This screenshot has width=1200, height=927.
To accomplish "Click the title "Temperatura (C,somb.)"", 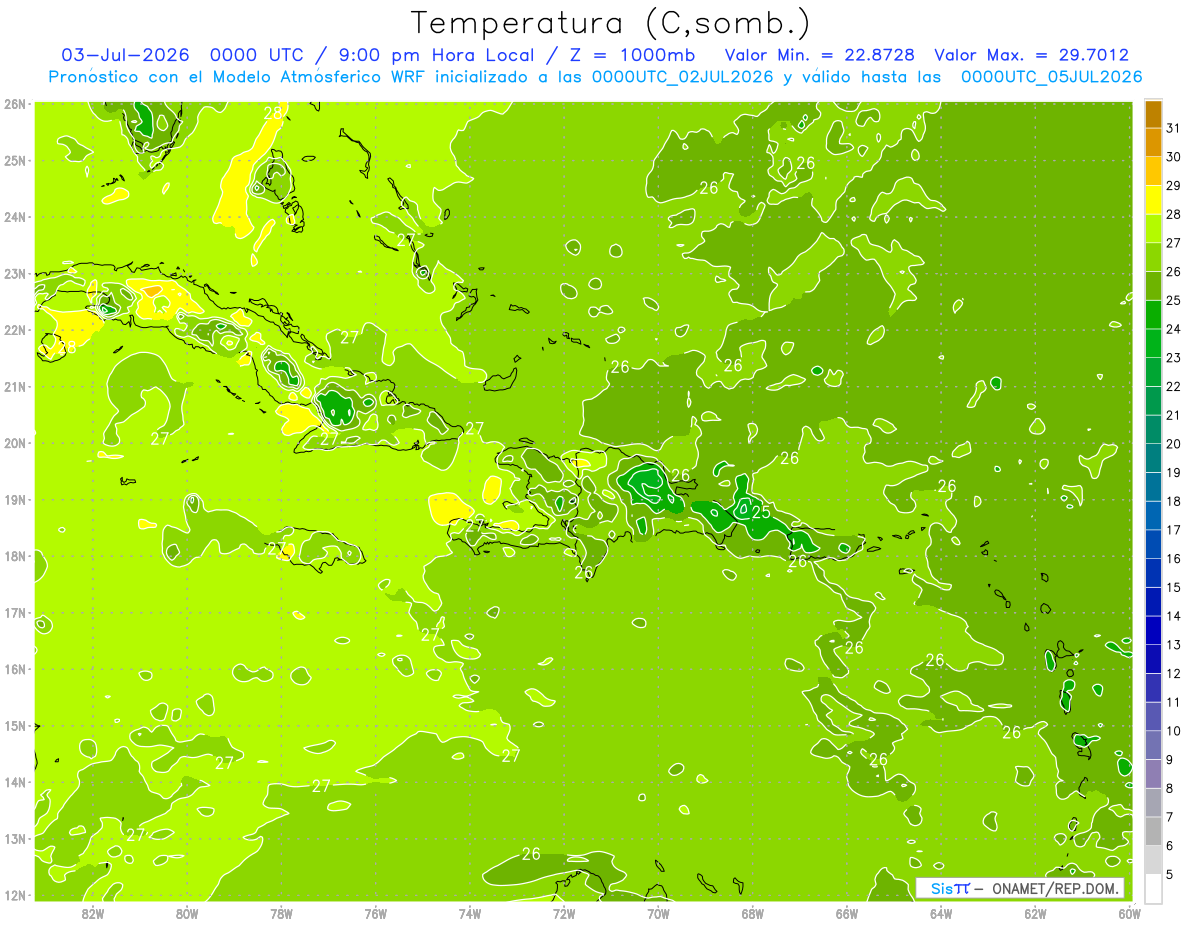I will coord(610,23).
